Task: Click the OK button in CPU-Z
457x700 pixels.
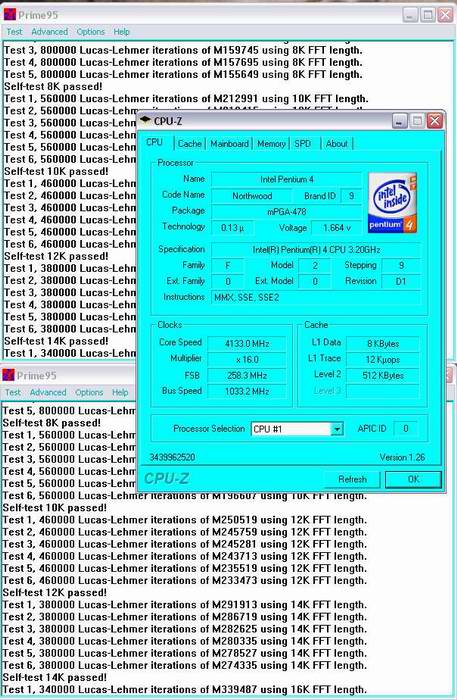Action: [x=413, y=479]
